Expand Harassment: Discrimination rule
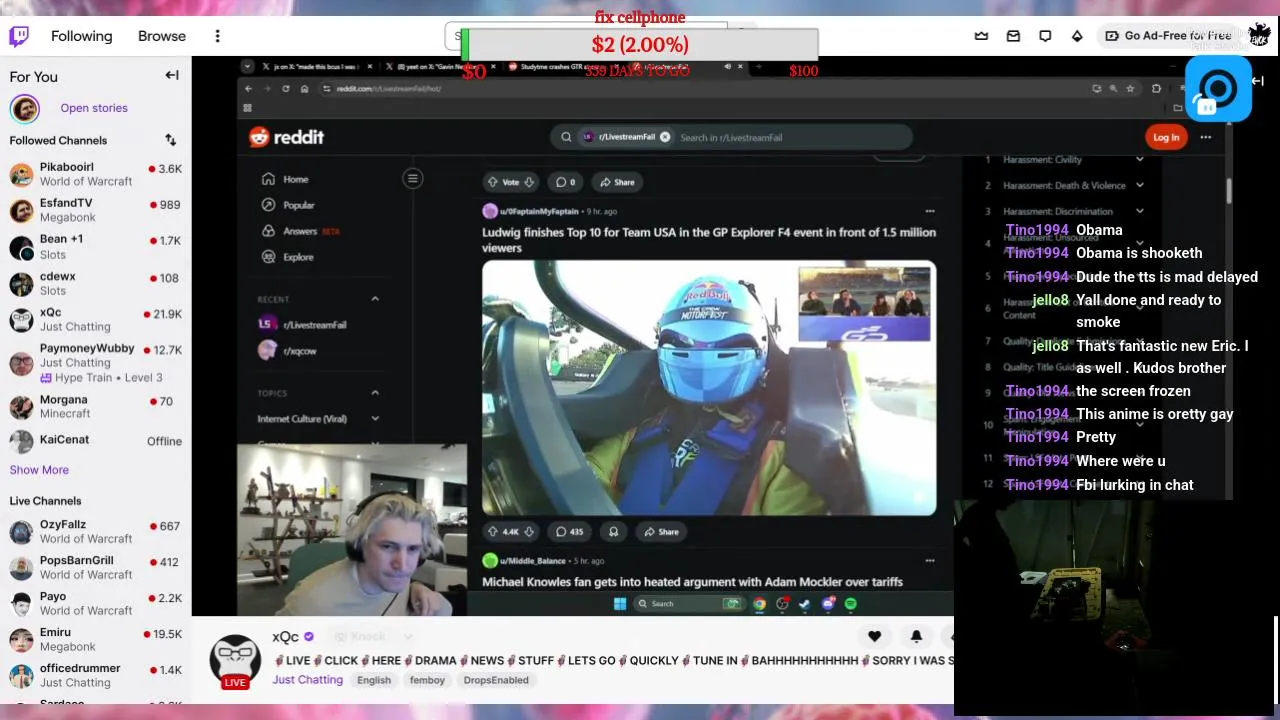This screenshot has height=720, width=1280. [1139, 211]
